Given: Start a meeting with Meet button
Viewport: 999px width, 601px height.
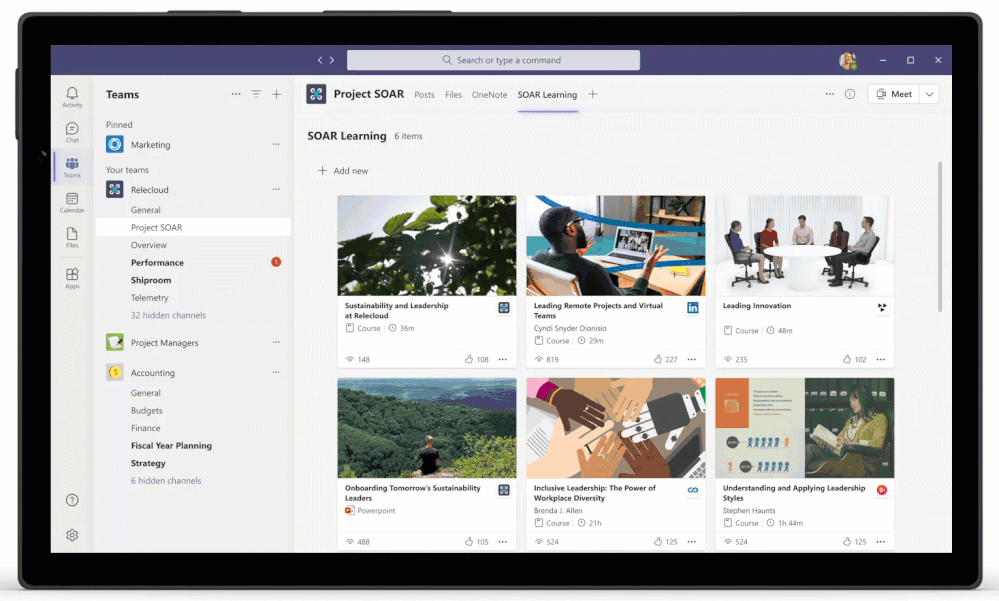Looking at the screenshot, I should click(894, 94).
